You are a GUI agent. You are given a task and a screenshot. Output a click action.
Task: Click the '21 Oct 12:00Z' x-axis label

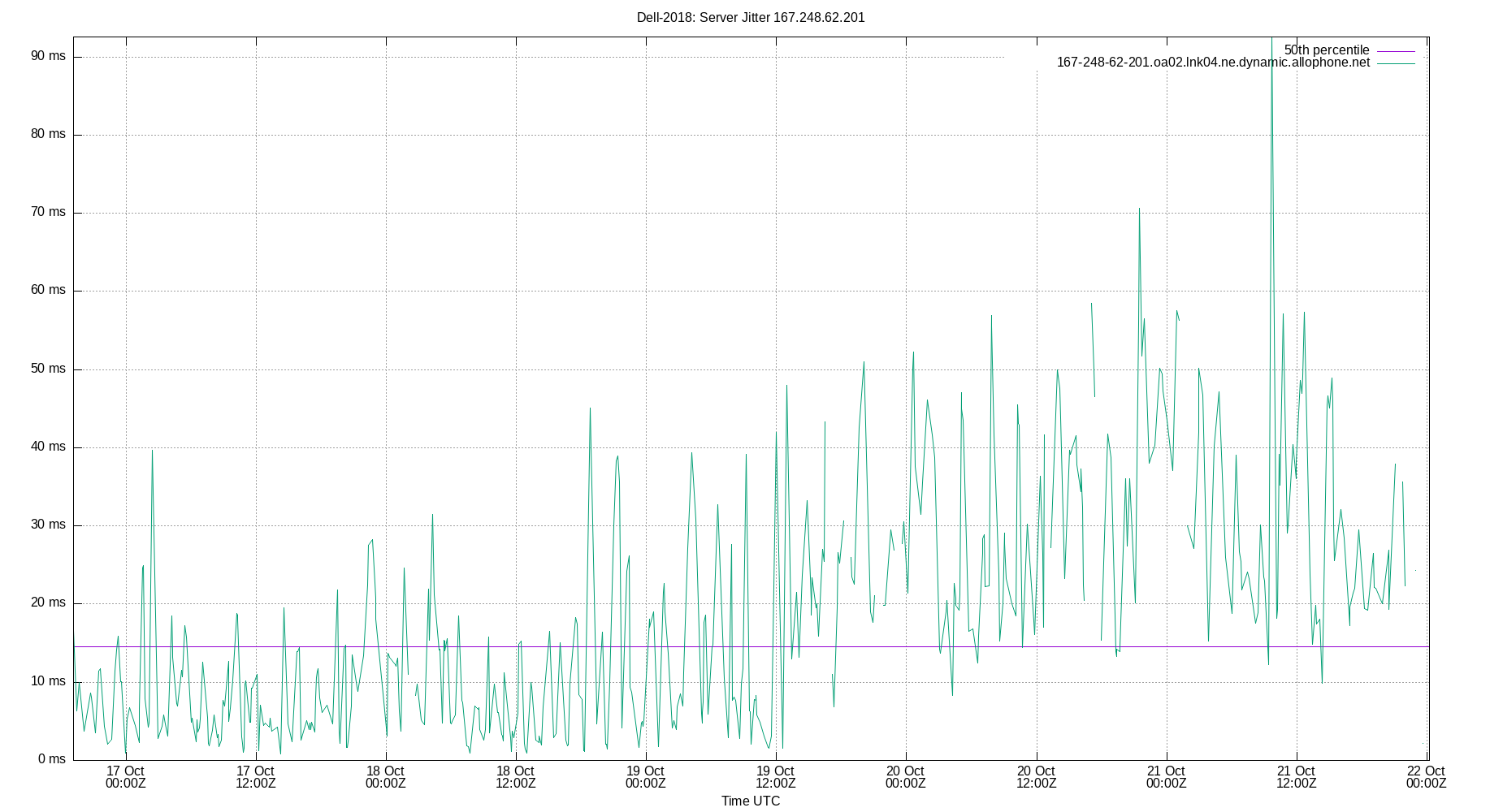point(1296,777)
